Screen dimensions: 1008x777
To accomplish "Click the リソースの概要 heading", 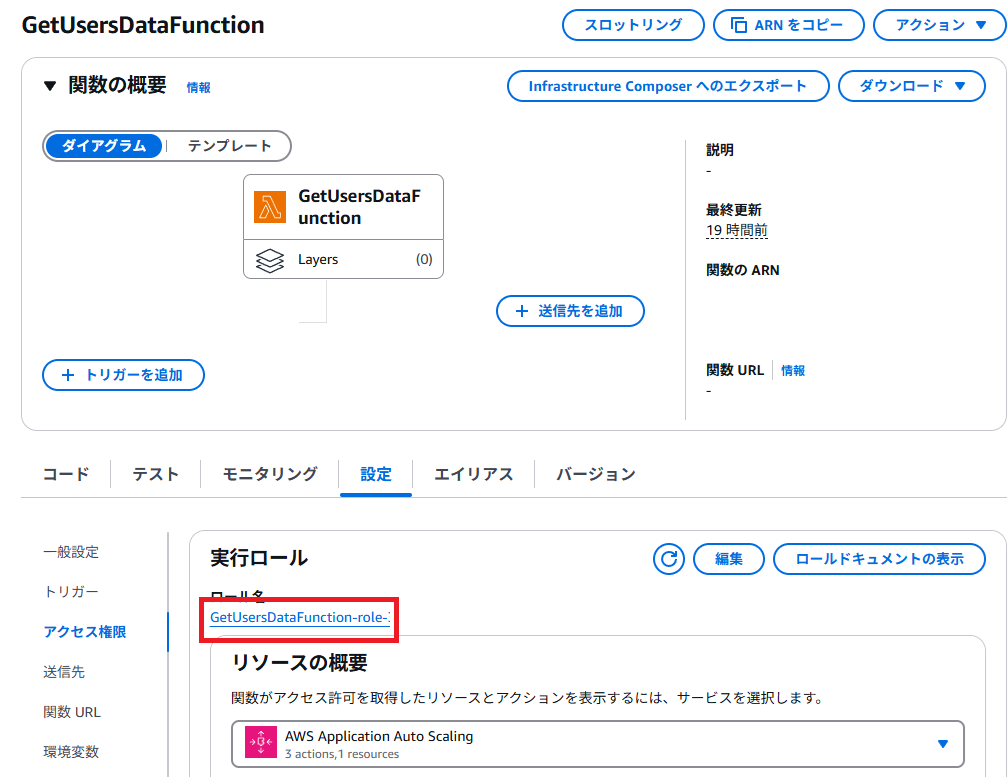I will click(300, 663).
